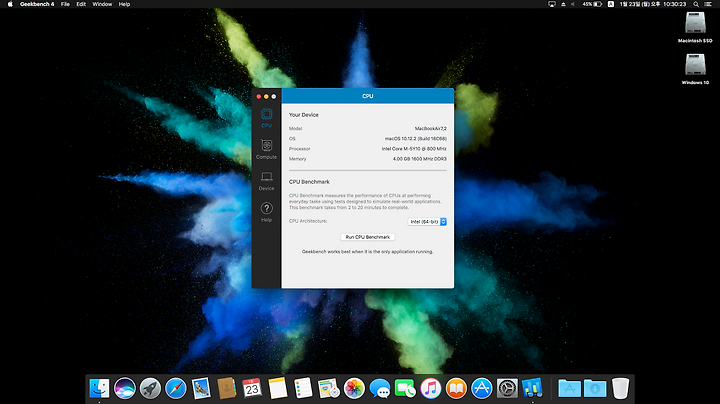Open Siri from the Dock
Image resolution: width=720 pixels, height=404 pixels.
[125, 388]
